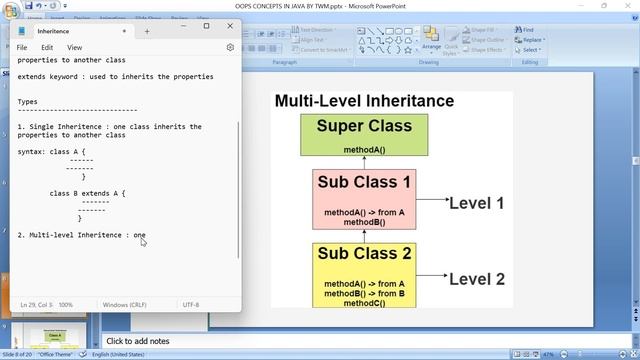Open PowerPoint Help via the question mark icon
This screenshot has width=640, height=360.
(635, 18)
